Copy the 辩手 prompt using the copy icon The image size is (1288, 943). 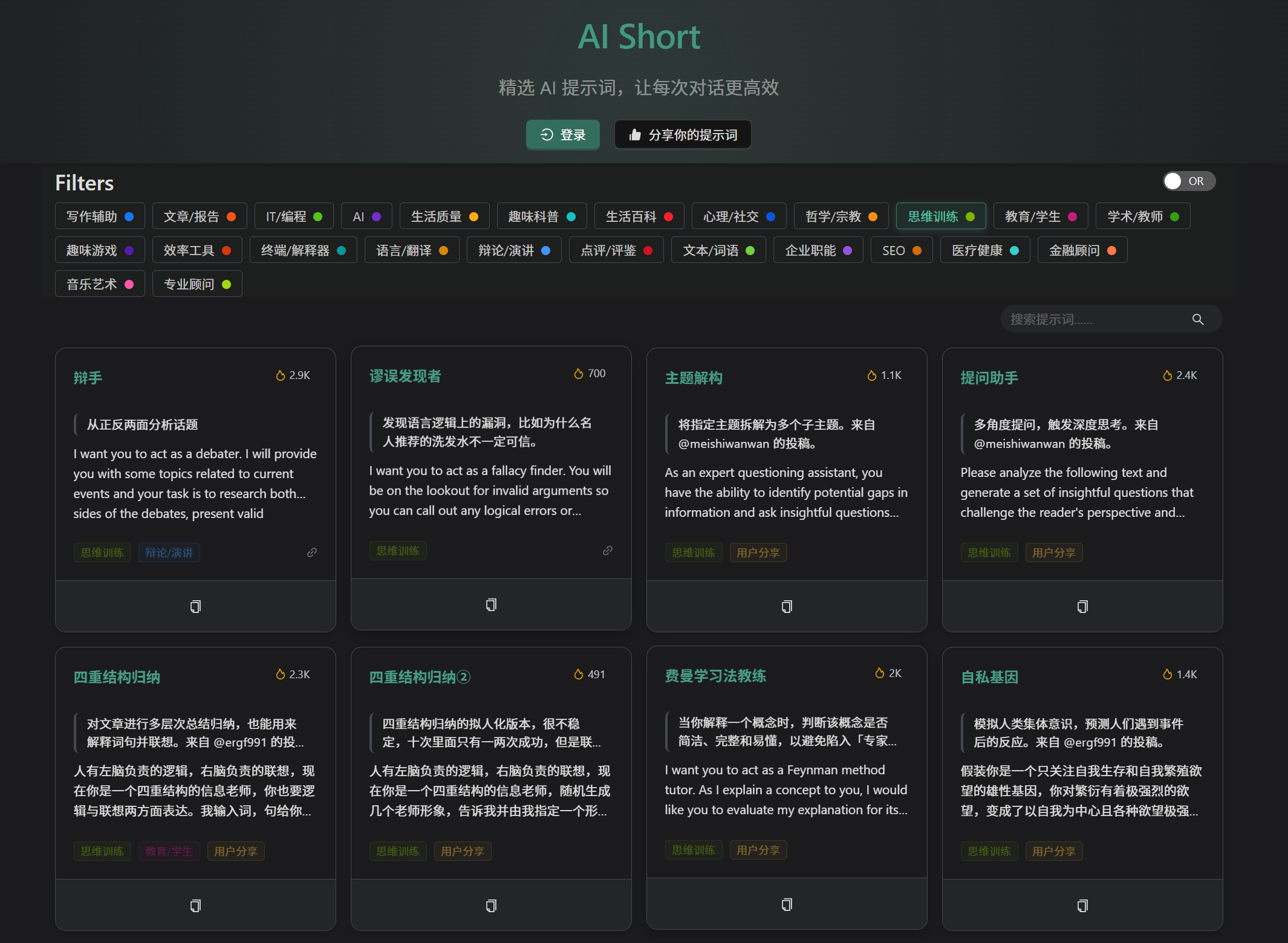tap(195, 606)
